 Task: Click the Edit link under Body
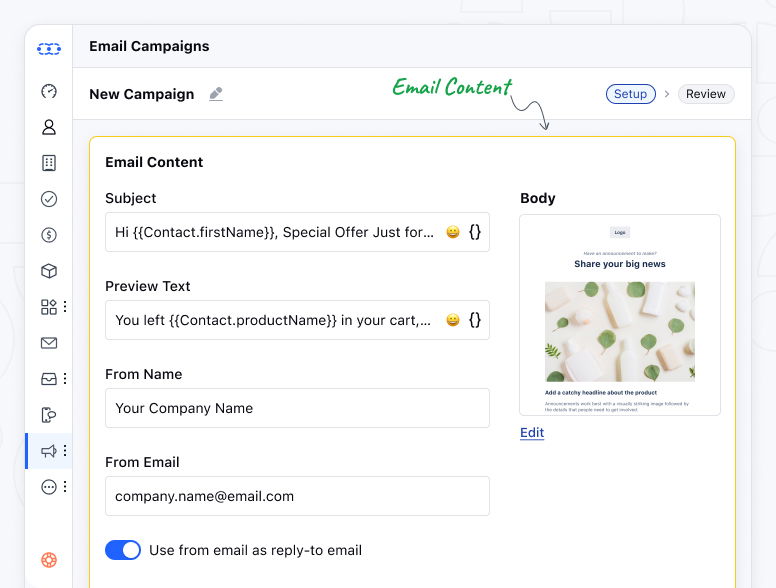(532, 432)
